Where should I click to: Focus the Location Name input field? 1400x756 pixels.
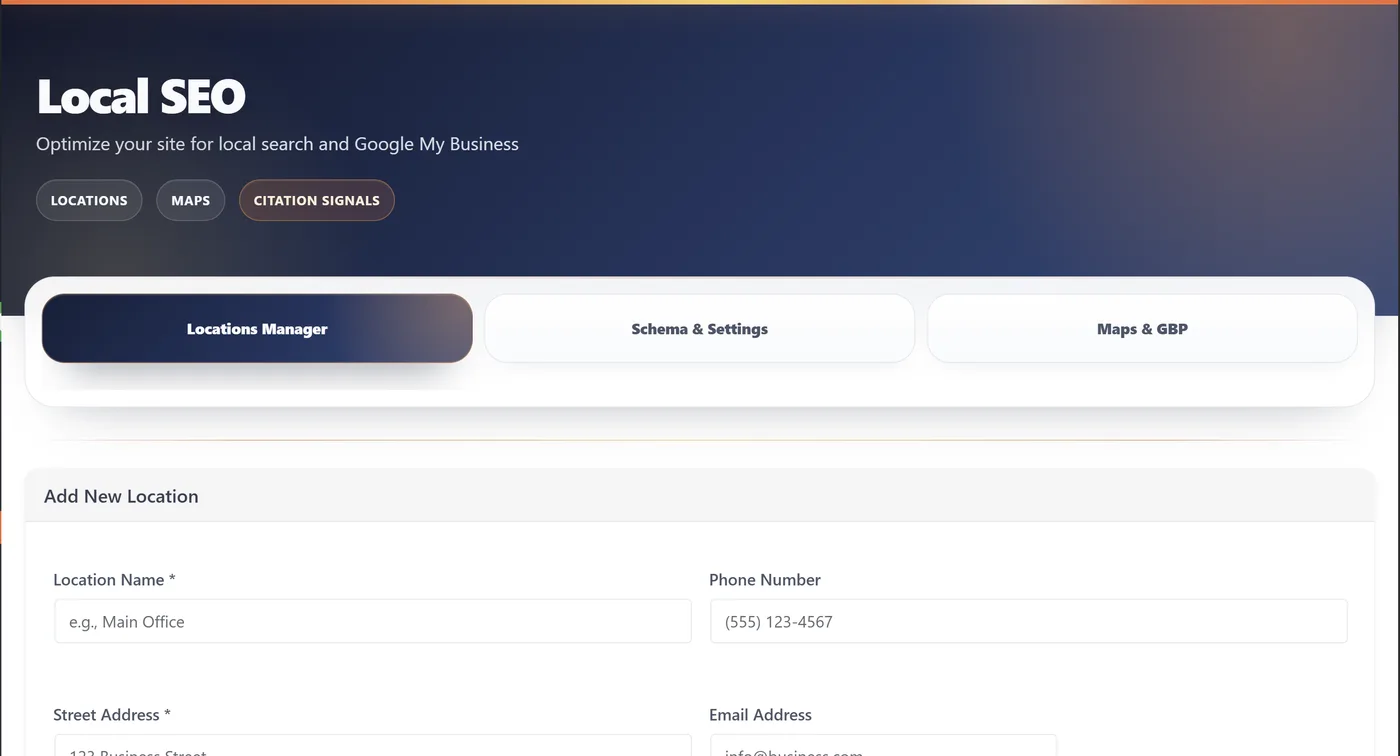tap(372, 621)
